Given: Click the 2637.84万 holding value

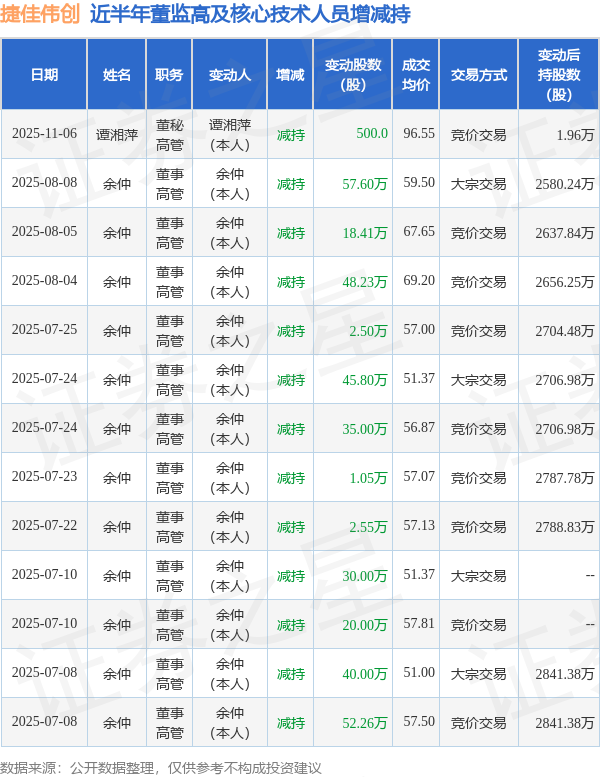Looking at the screenshot, I should pos(565,233).
